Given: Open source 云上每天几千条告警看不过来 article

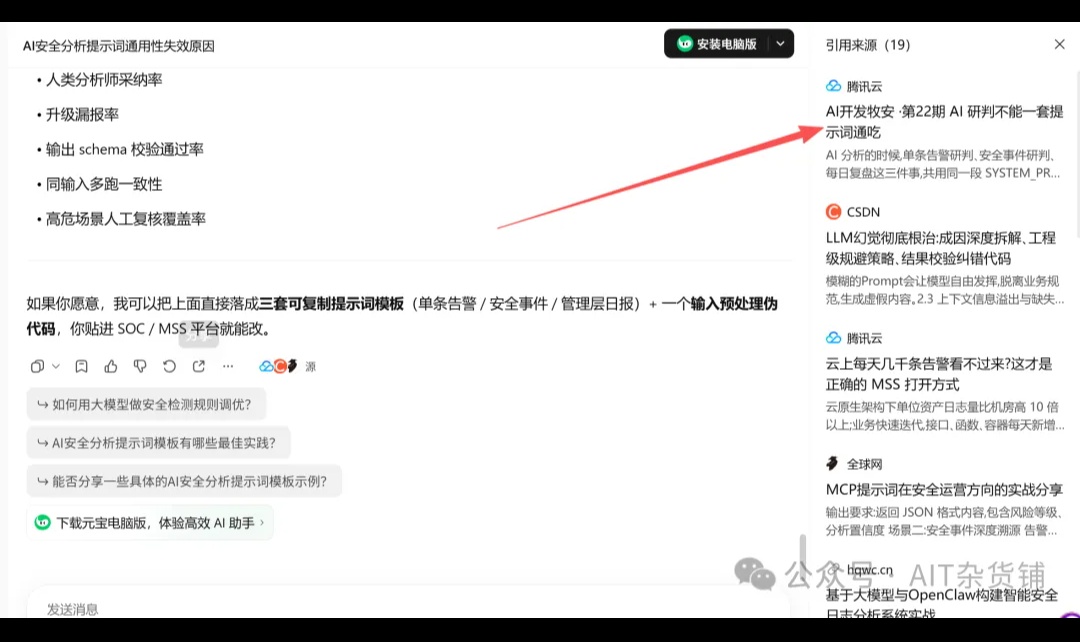Looking at the screenshot, I should pyautogui.click(x=939, y=374).
